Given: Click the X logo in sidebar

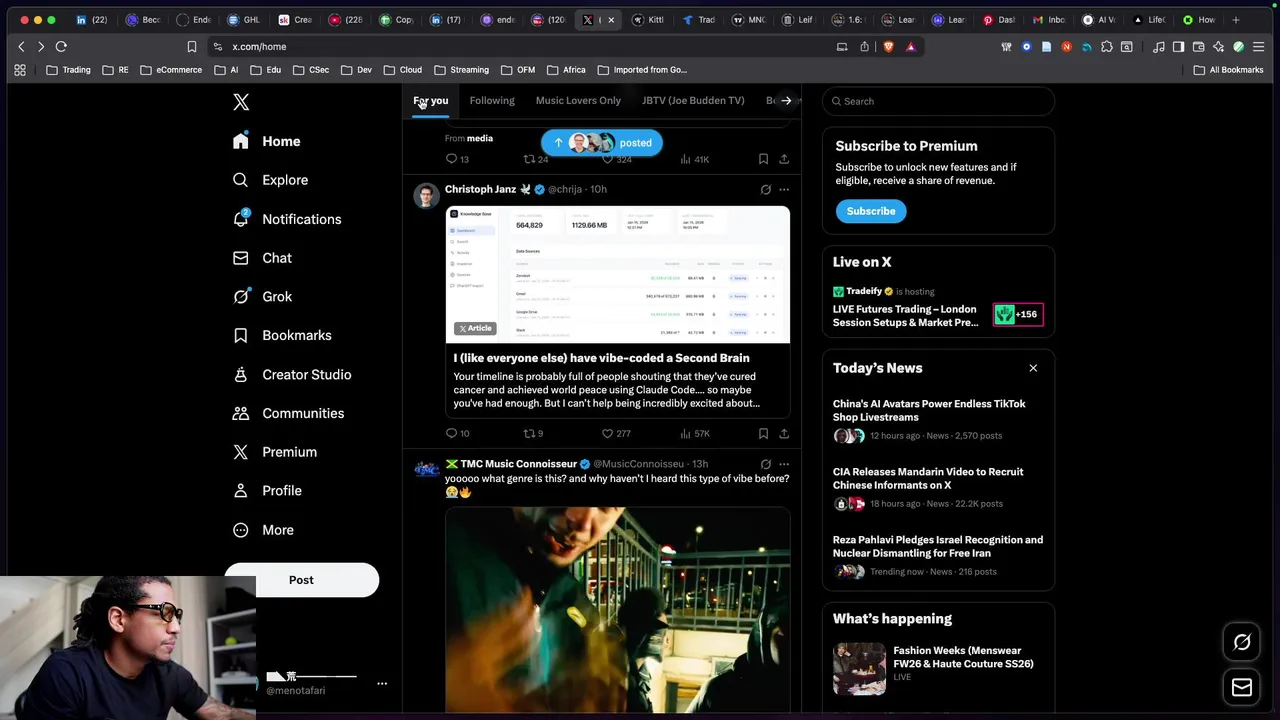Looking at the screenshot, I should tap(241, 102).
